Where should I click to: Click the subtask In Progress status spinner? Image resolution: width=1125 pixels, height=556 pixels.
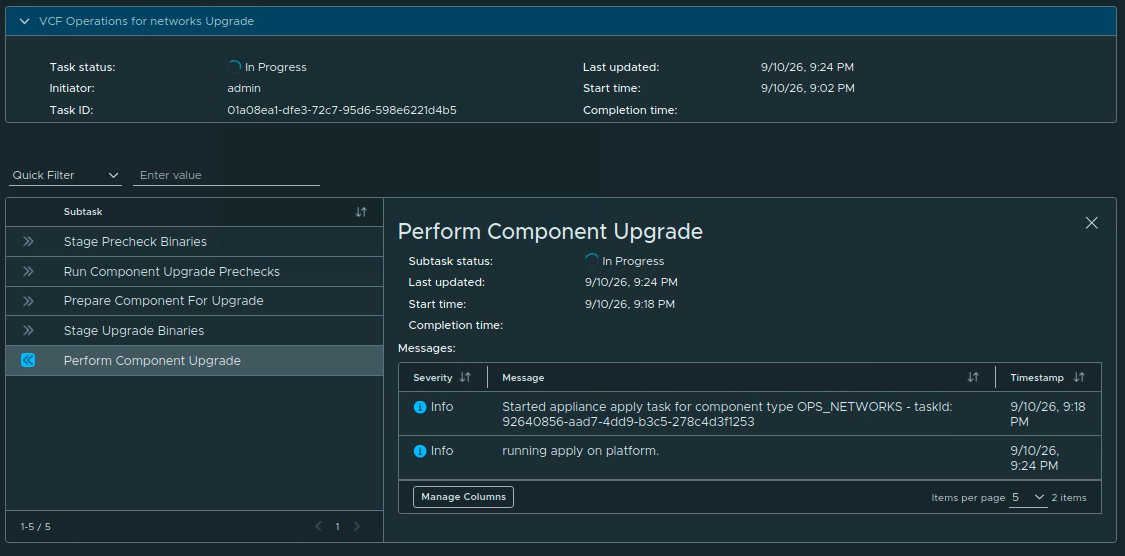(592, 260)
